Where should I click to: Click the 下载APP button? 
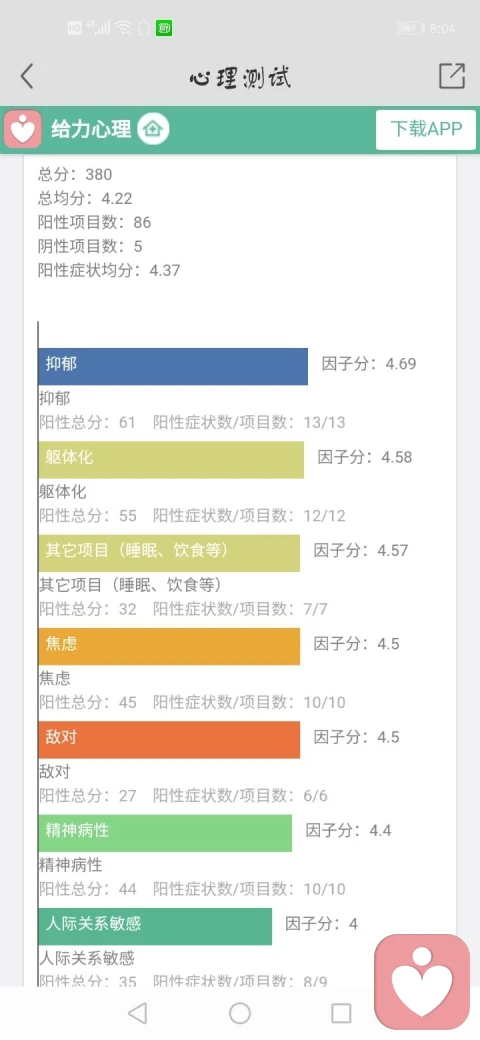[x=426, y=129]
